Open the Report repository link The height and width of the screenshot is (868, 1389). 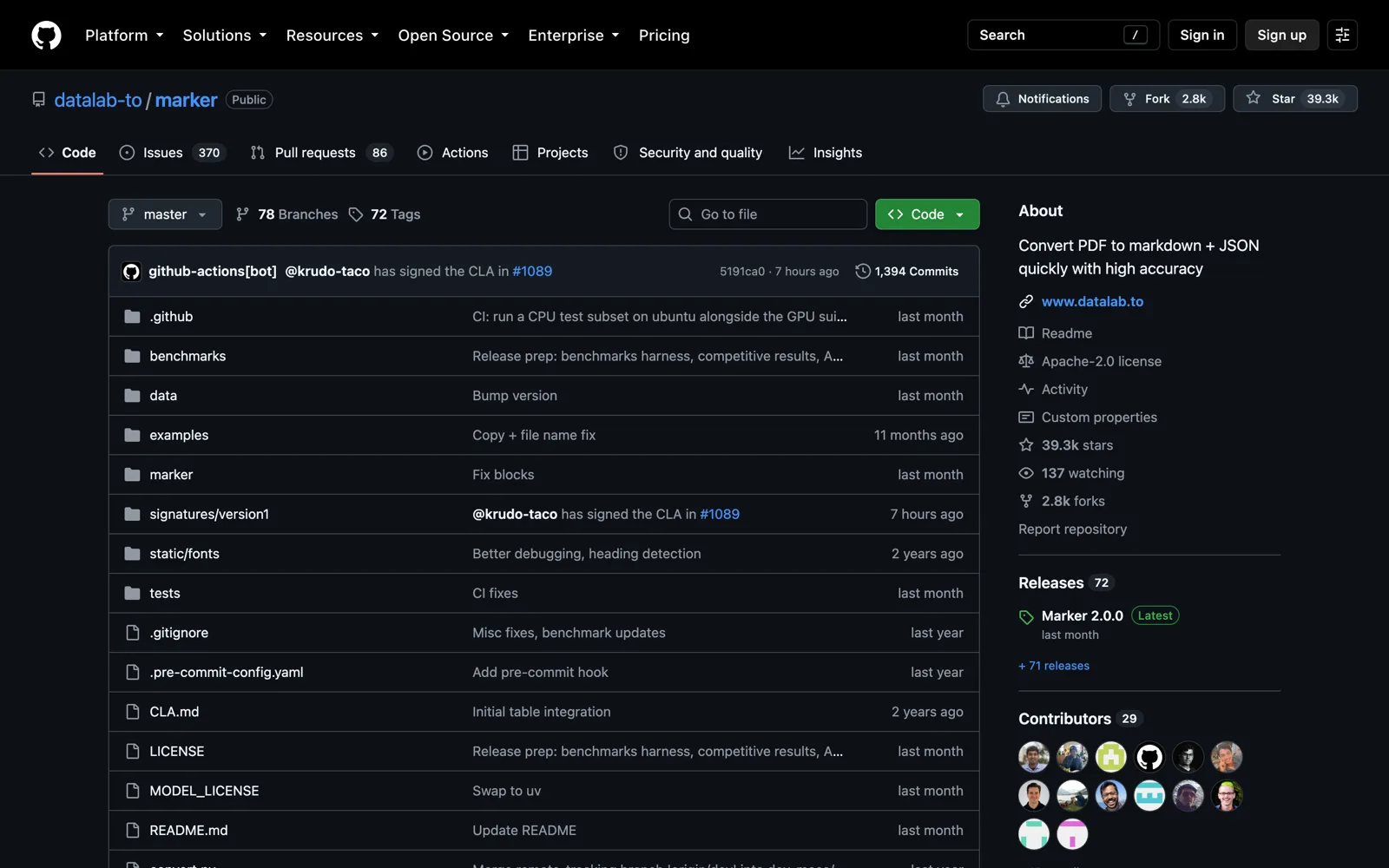tap(1073, 529)
